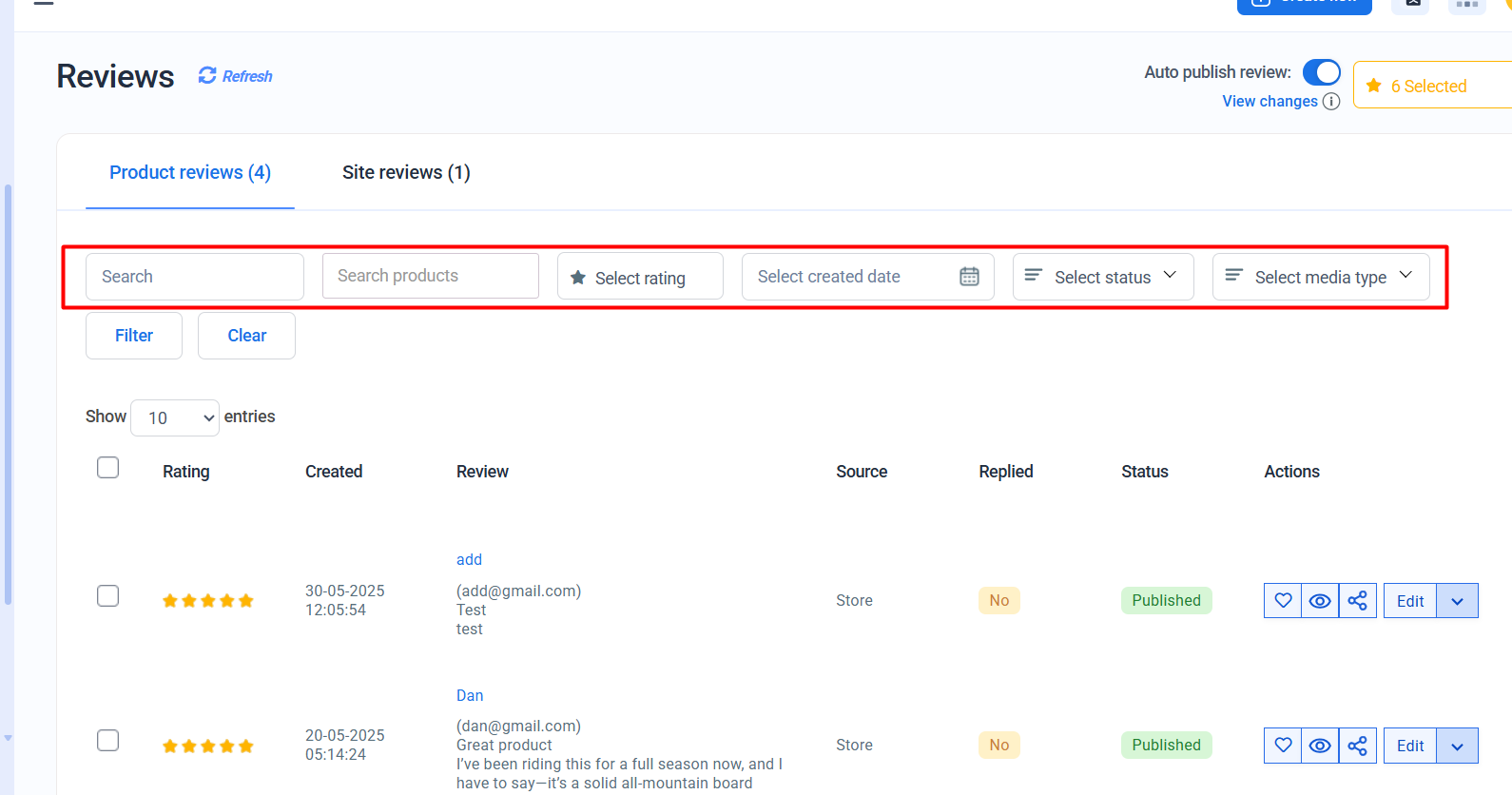Open the Select status dropdown

(1102, 277)
